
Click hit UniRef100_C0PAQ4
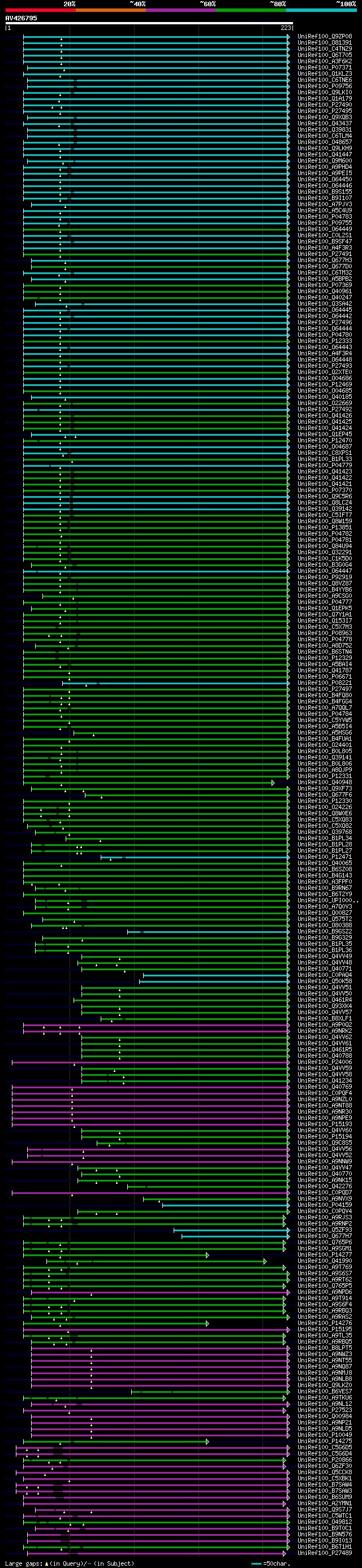(x=325, y=975)
